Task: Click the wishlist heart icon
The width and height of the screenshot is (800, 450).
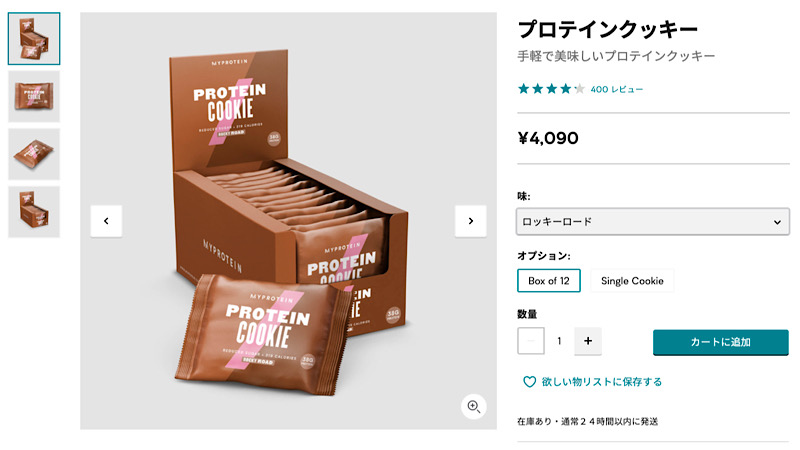Action: pyautogui.click(x=530, y=382)
